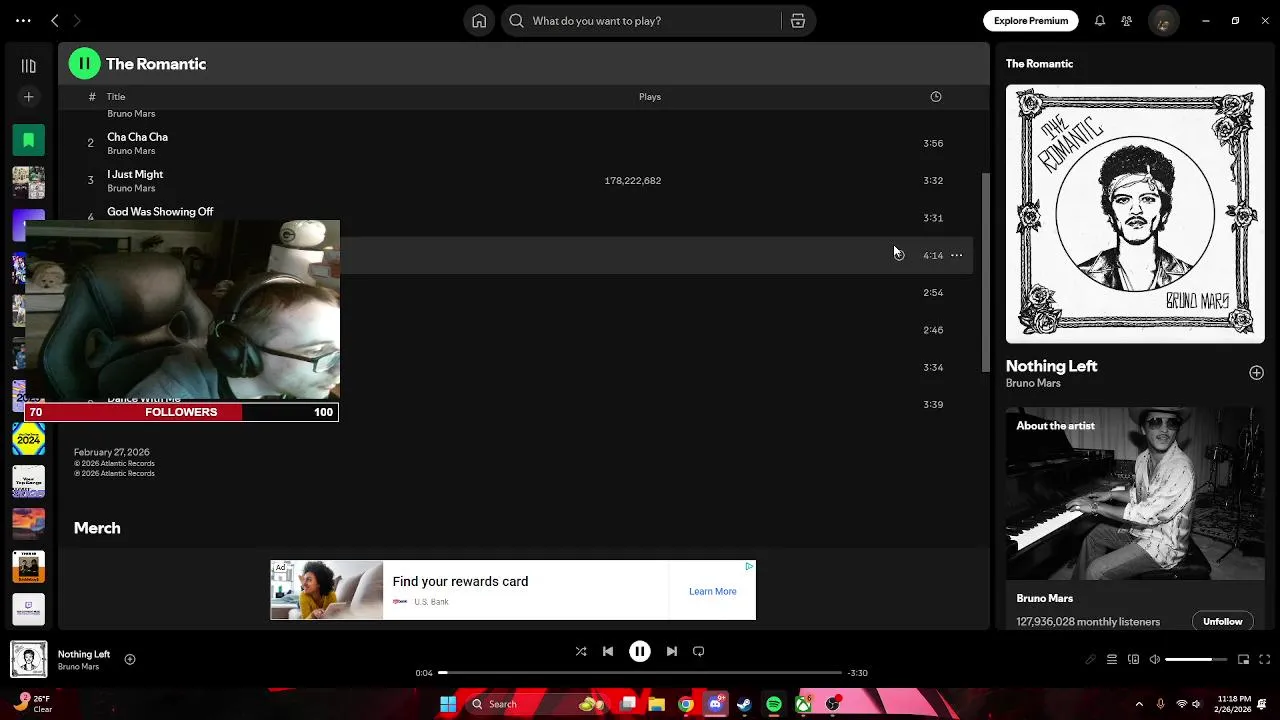This screenshot has height=720, width=1280.
Task: Open the AdChoices icon on the ad
Action: (749, 566)
